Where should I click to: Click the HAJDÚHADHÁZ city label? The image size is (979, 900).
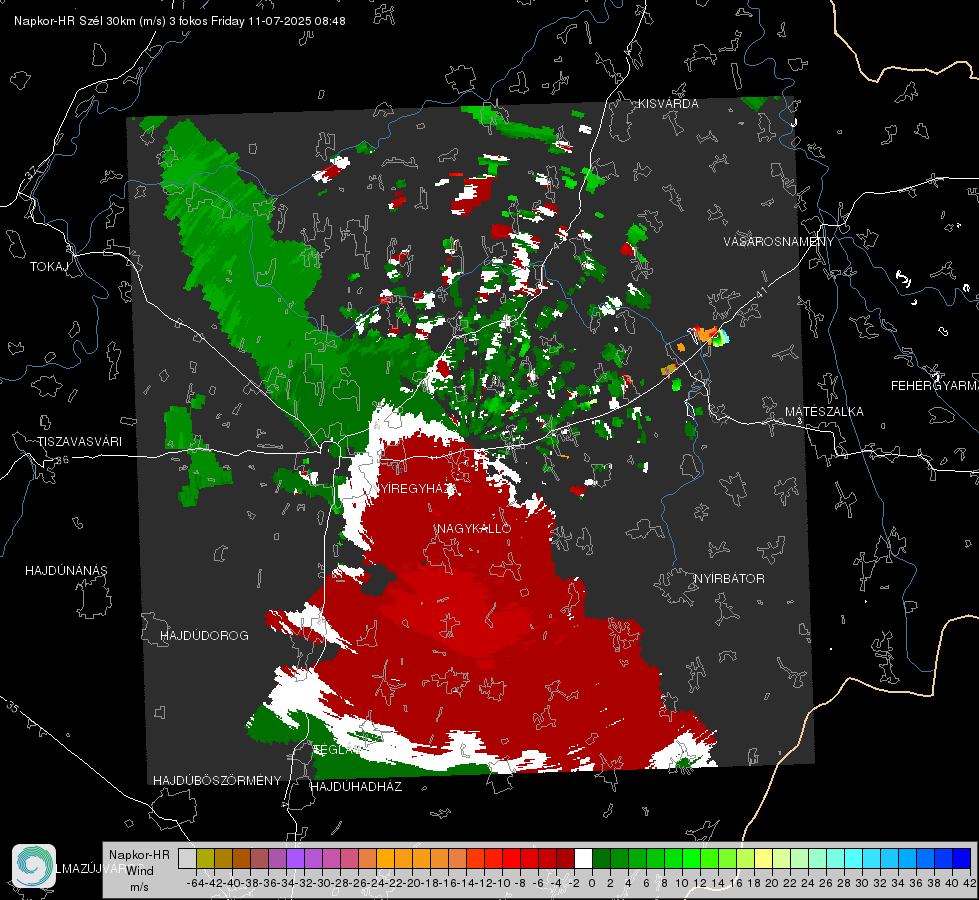click(x=356, y=787)
